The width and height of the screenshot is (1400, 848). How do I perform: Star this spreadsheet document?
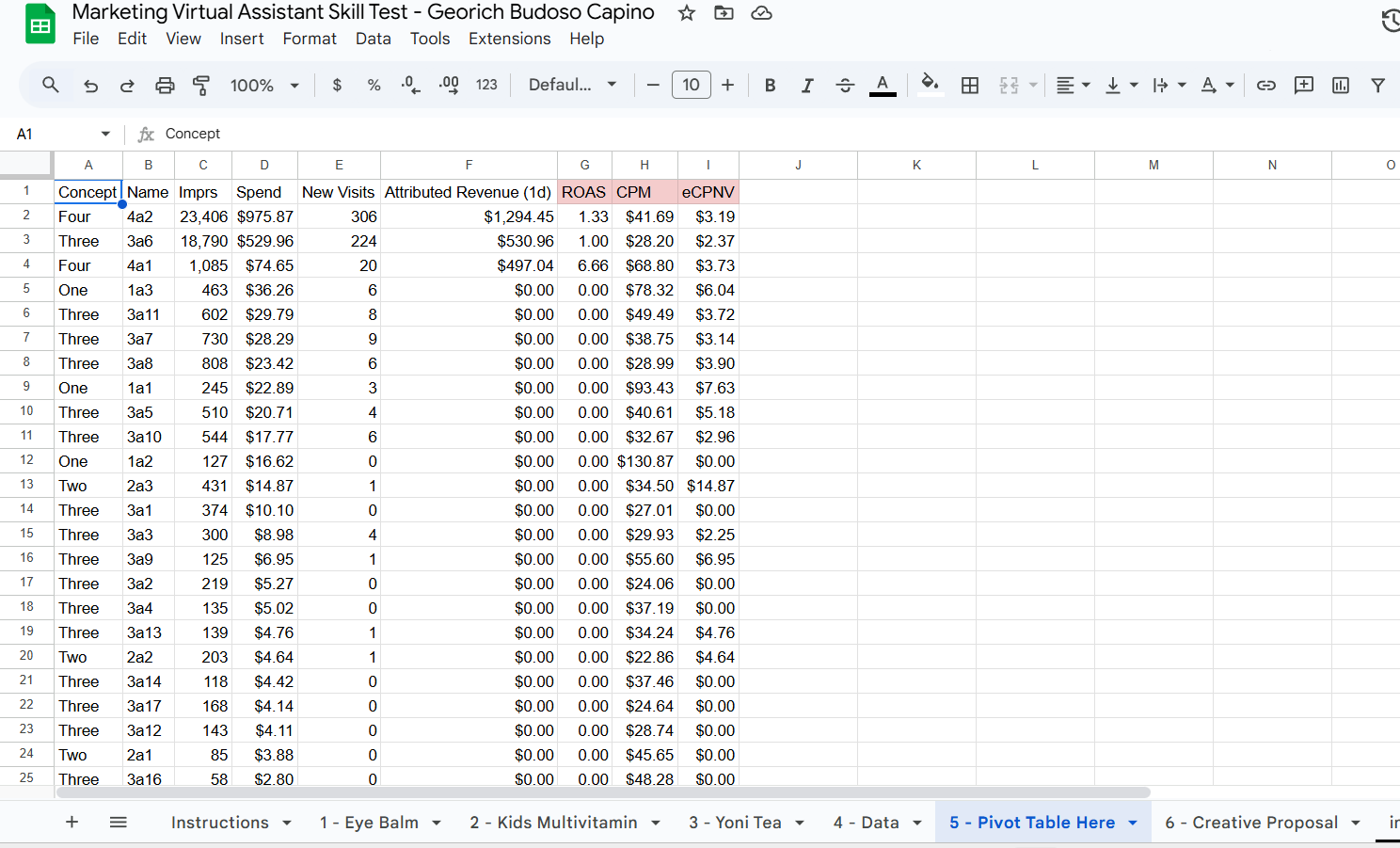pos(687,13)
